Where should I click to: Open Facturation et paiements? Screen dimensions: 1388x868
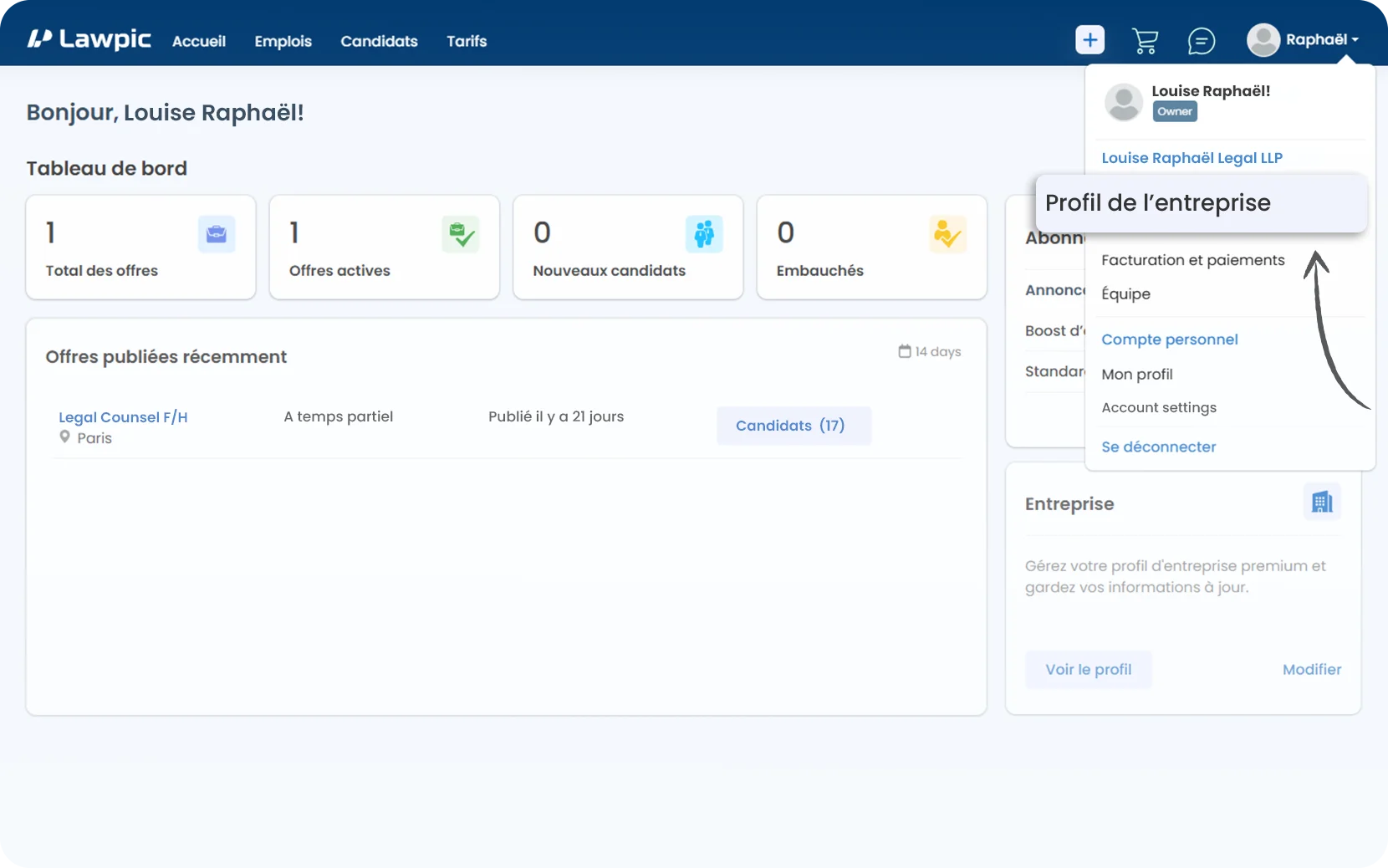pyautogui.click(x=1193, y=260)
